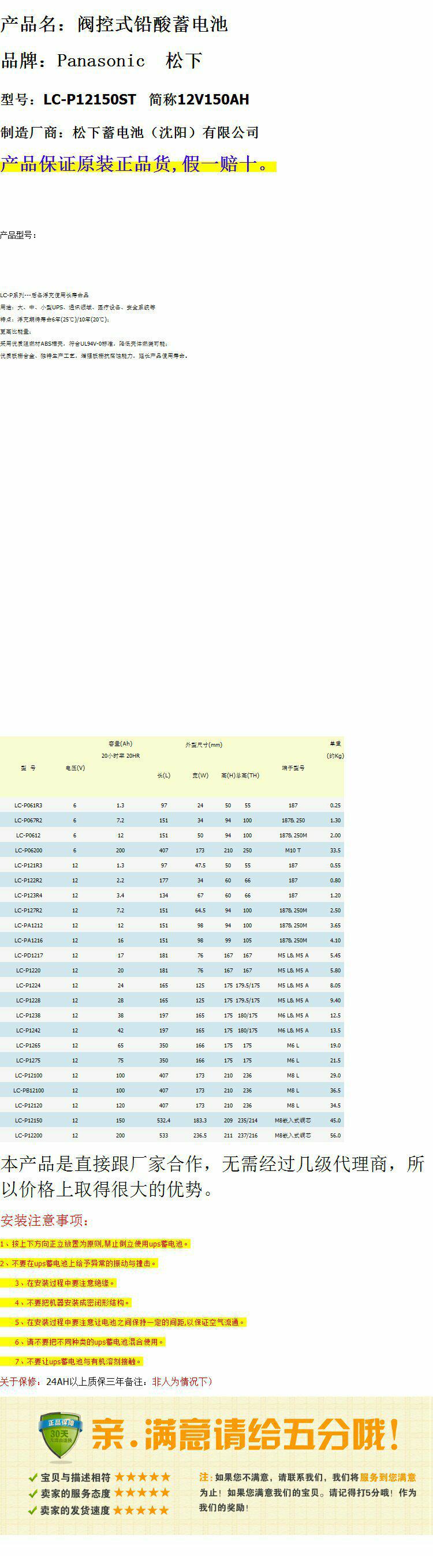Image resolution: width=433 pixels, height=1568 pixels.
Task: Click the model text LC-P12150ST
Action: pos(89,99)
